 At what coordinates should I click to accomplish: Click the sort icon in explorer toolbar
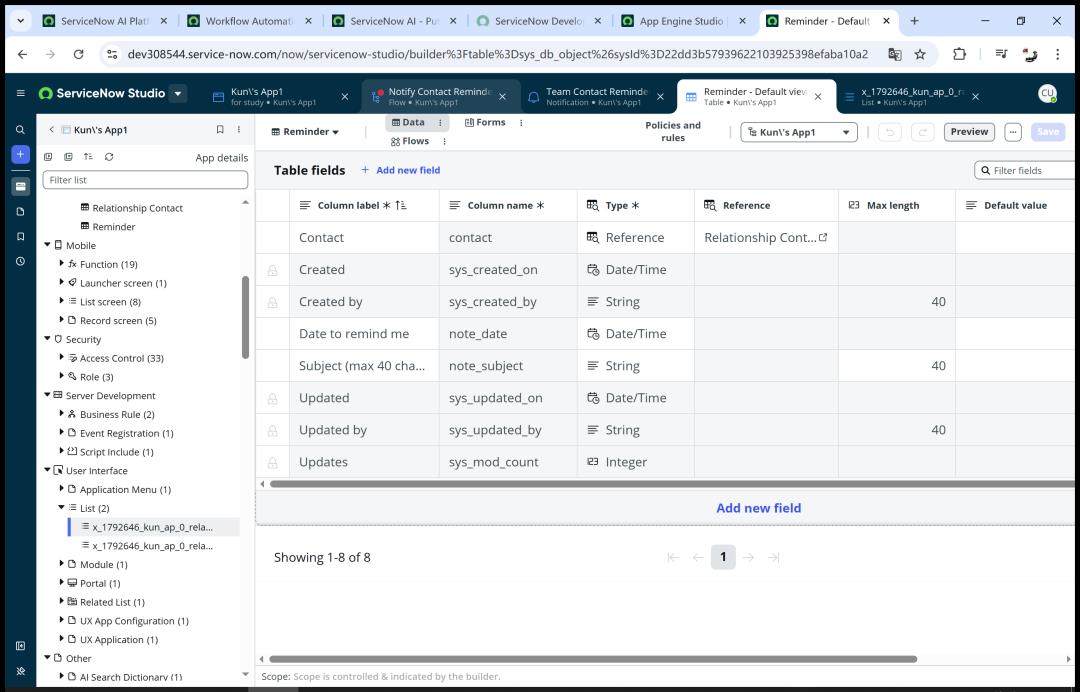click(88, 157)
